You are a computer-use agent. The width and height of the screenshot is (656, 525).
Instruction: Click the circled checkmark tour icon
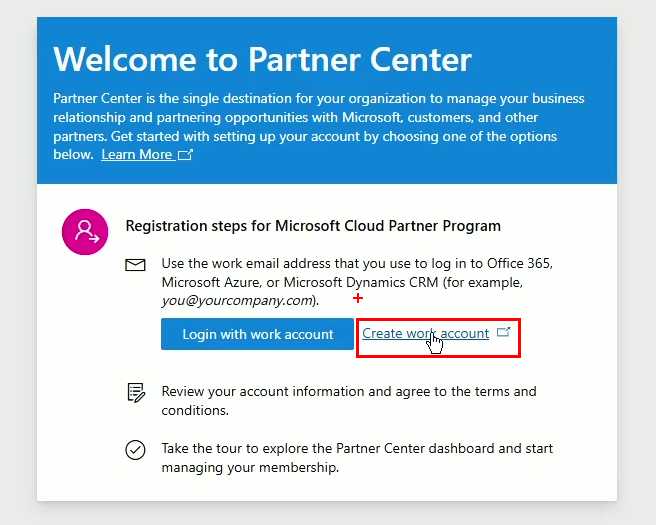(135, 449)
